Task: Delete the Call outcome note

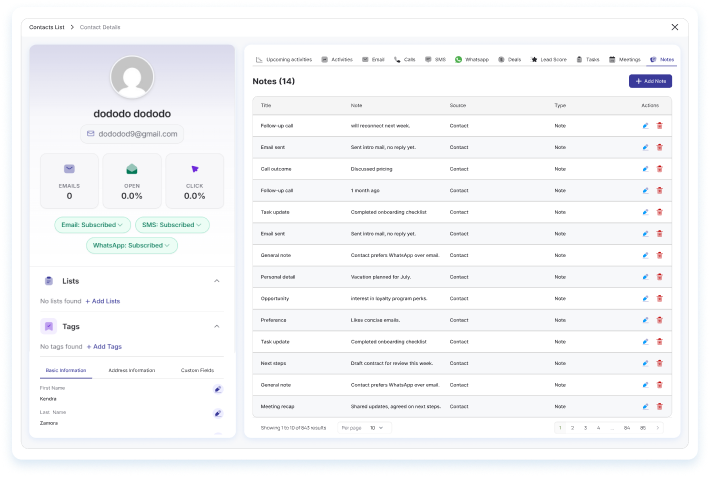Action: 659,169
